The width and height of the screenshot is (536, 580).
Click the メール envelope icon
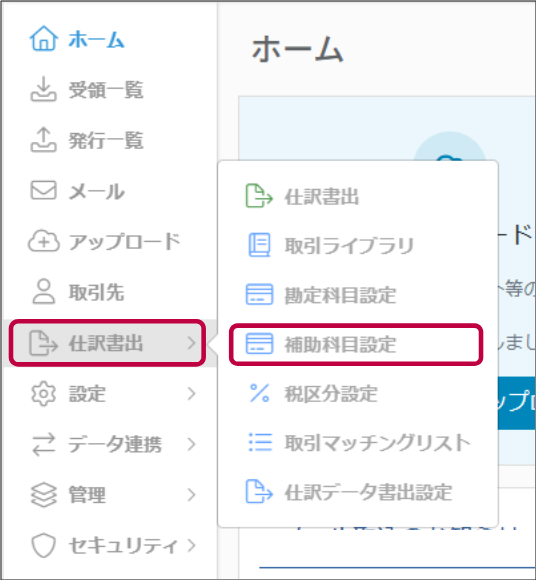click(44, 190)
